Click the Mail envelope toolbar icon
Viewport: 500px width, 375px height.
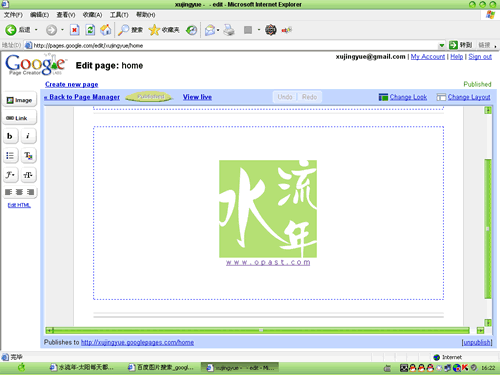210,30
